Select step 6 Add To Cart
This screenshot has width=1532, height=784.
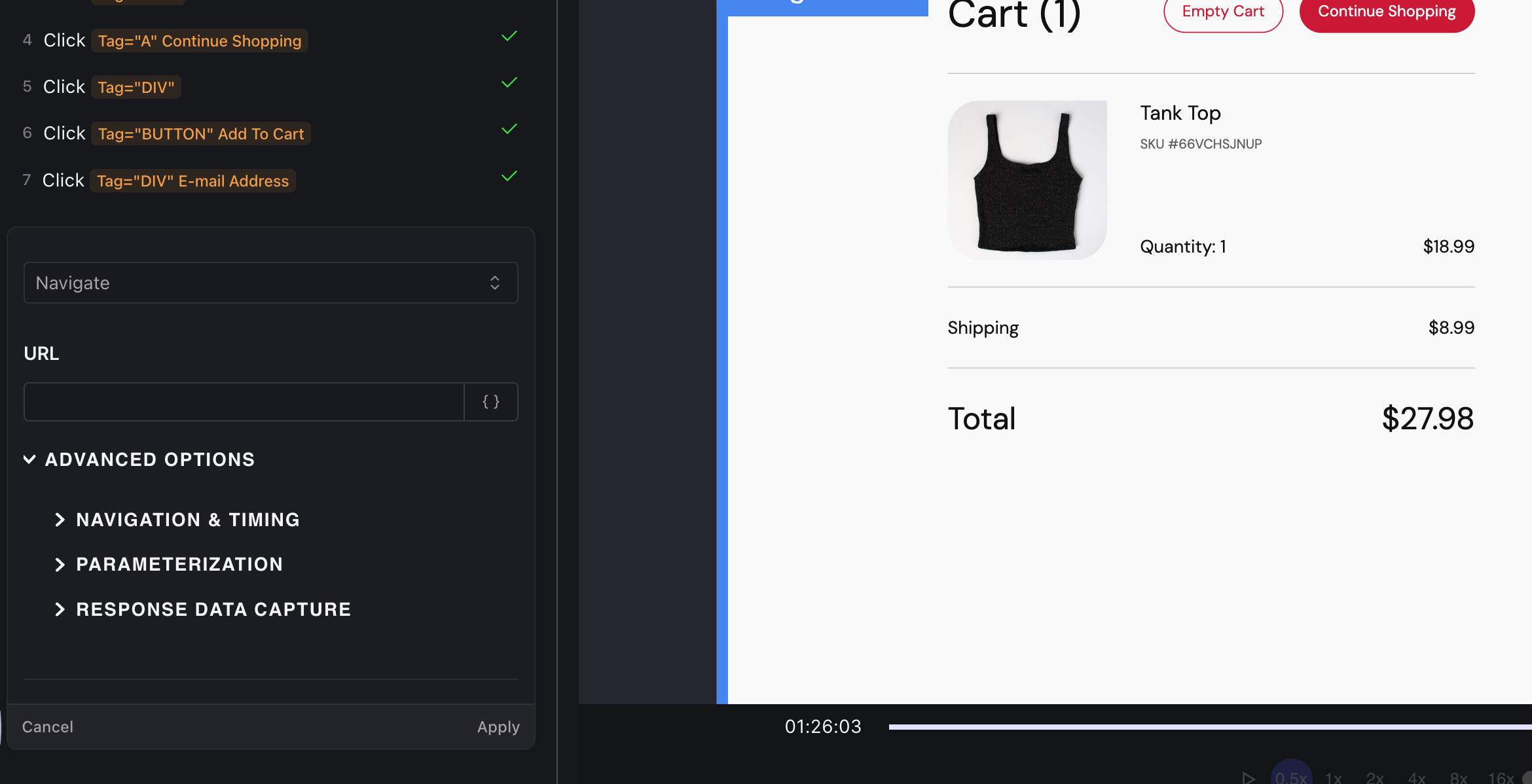pos(200,134)
